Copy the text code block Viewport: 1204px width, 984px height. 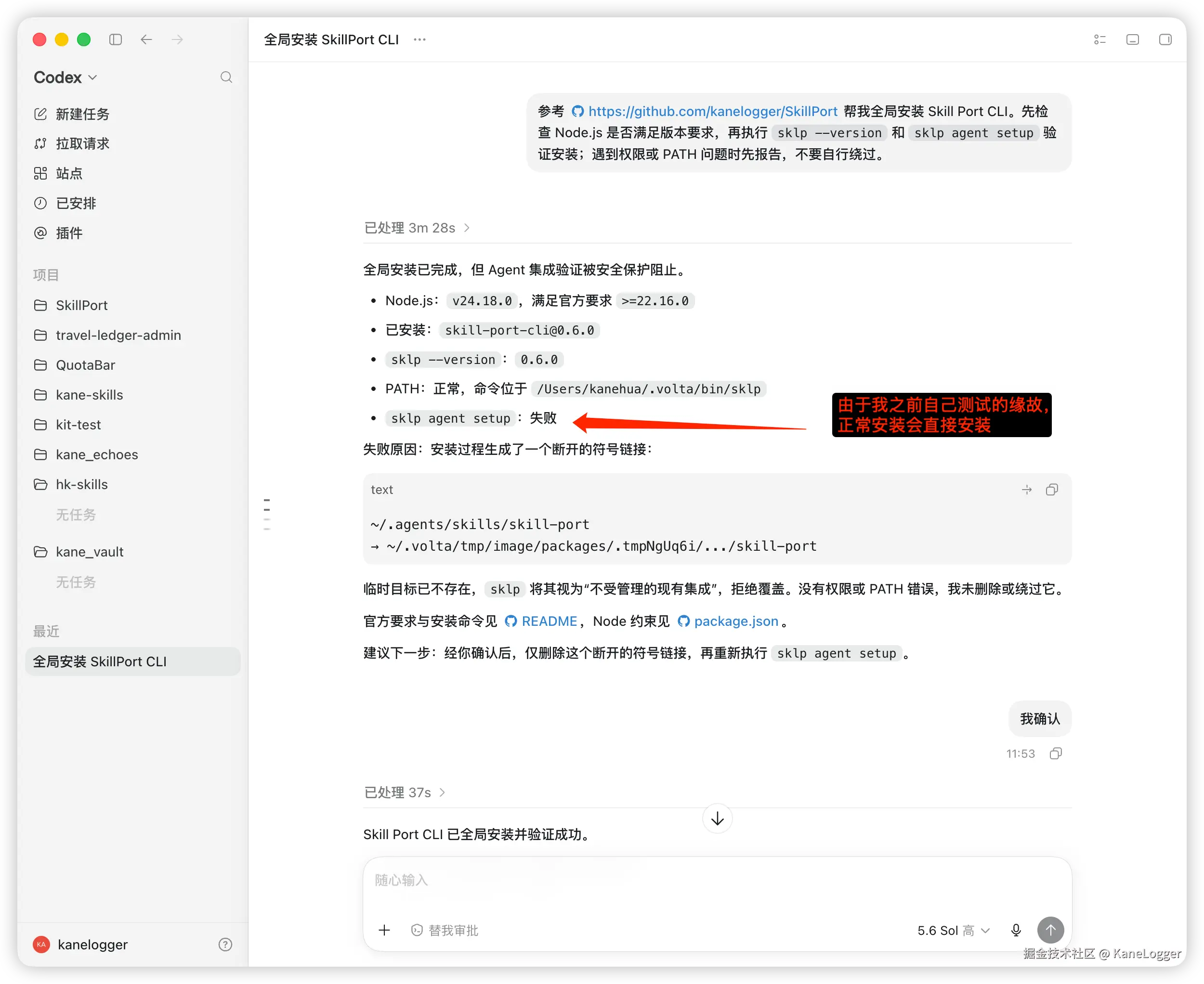1052,490
